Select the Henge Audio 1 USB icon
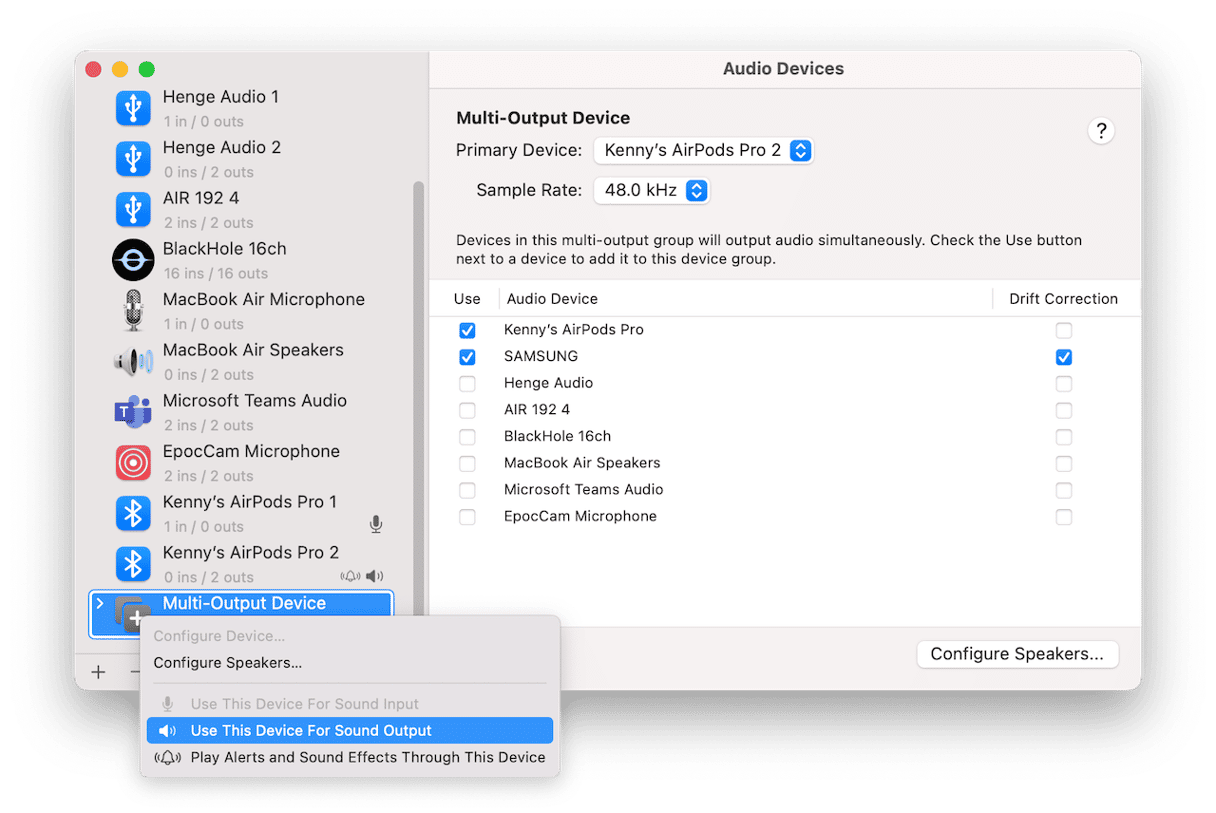This screenshot has width=1216, height=813. pyautogui.click(x=133, y=108)
